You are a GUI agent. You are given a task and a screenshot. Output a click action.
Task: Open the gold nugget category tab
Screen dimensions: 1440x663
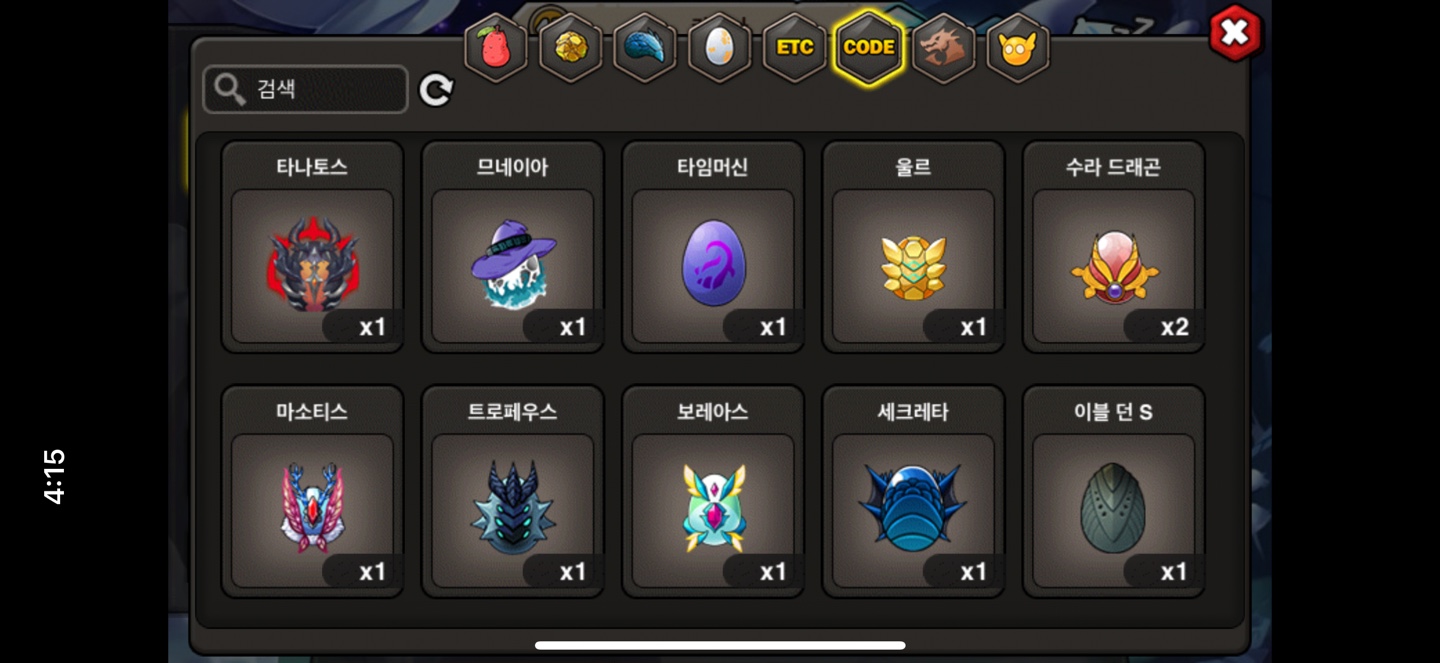click(x=571, y=47)
